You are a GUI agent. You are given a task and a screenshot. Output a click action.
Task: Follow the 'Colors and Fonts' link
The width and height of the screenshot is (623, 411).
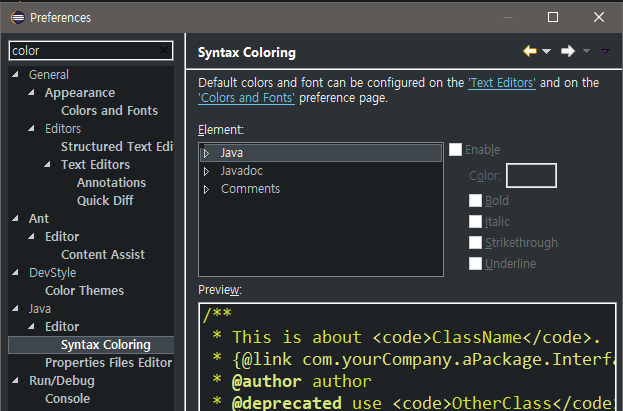point(247,98)
